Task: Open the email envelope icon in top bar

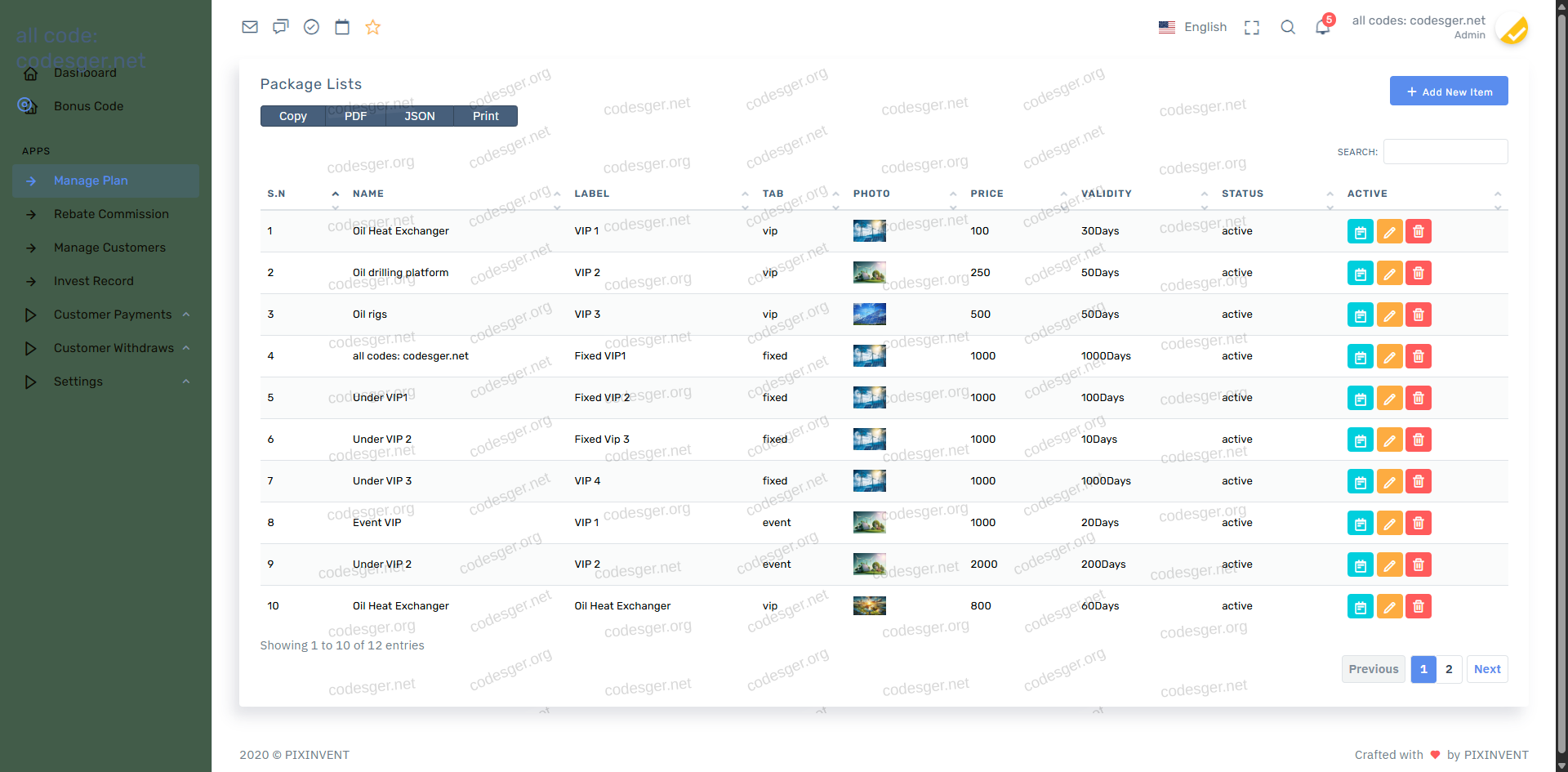Action: (x=250, y=27)
